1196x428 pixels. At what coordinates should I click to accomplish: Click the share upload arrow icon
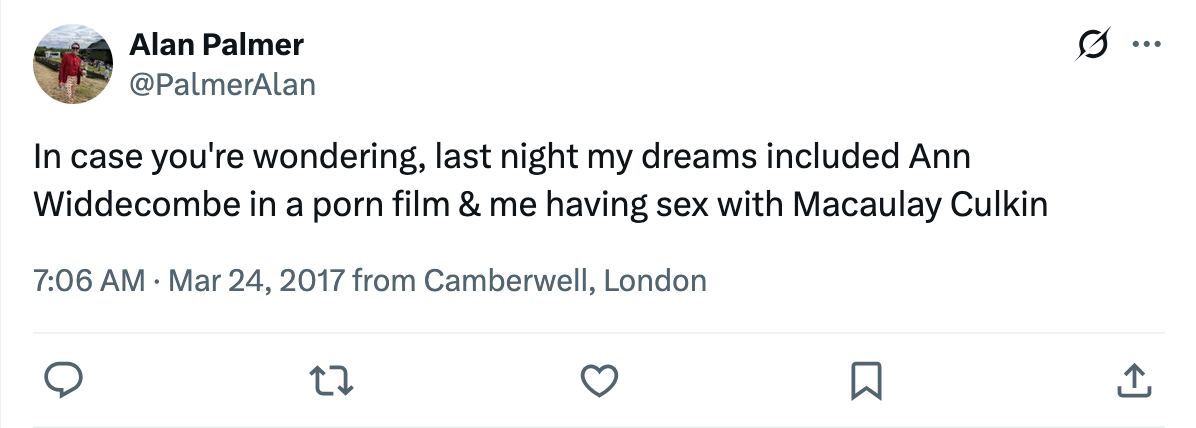(1131, 379)
